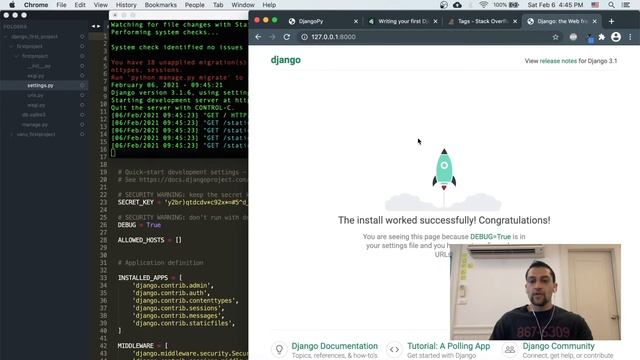The image size is (640, 360).
Task: Close the DjangoPy tab
Action: point(356,21)
